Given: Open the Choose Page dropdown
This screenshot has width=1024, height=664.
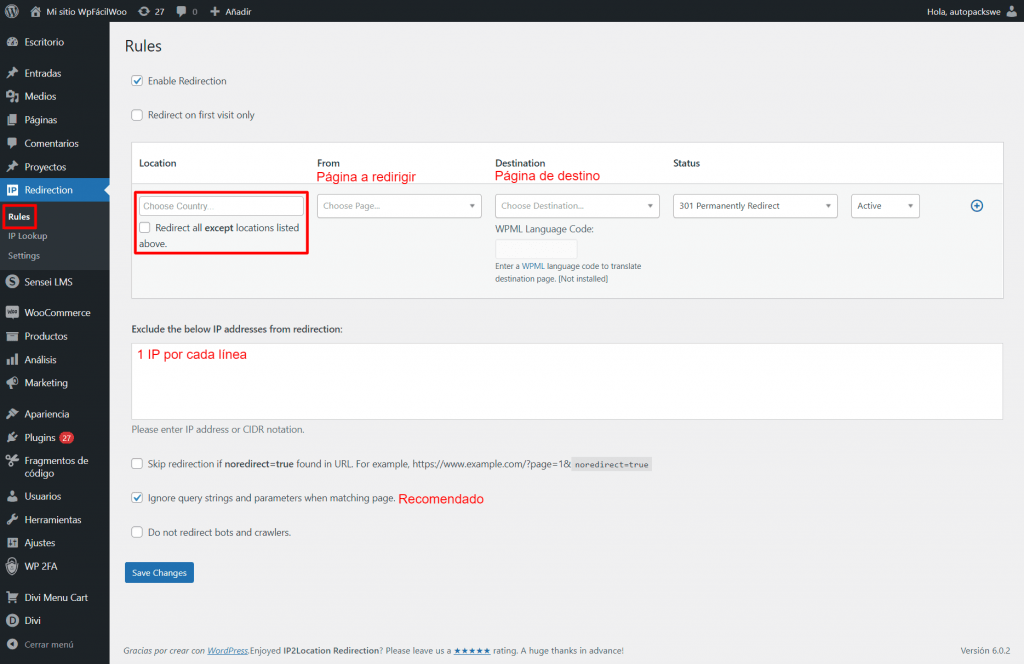Looking at the screenshot, I should 399,206.
